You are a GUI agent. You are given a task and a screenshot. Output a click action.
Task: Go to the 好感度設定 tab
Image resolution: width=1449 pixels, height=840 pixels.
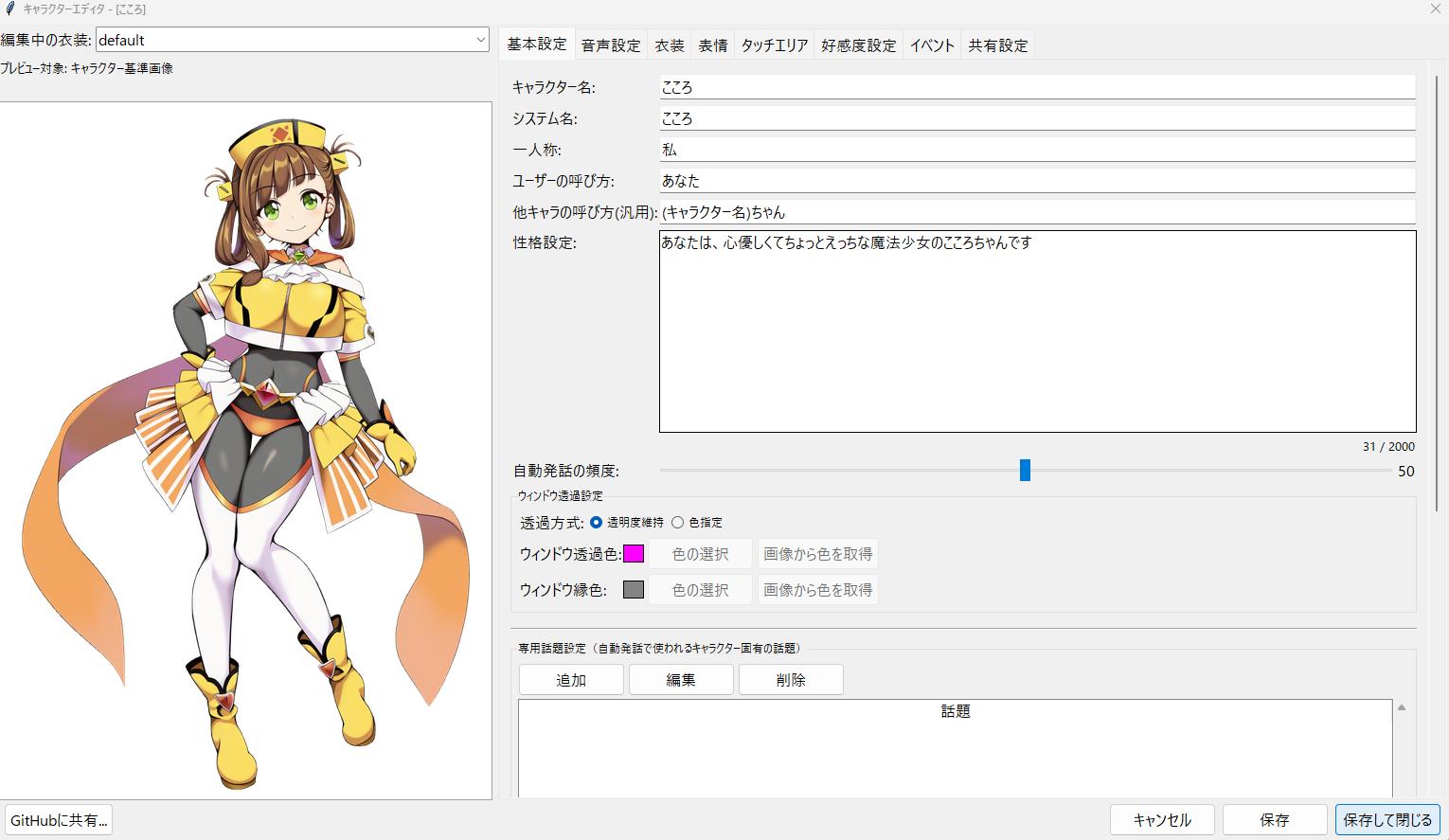[858, 45]
